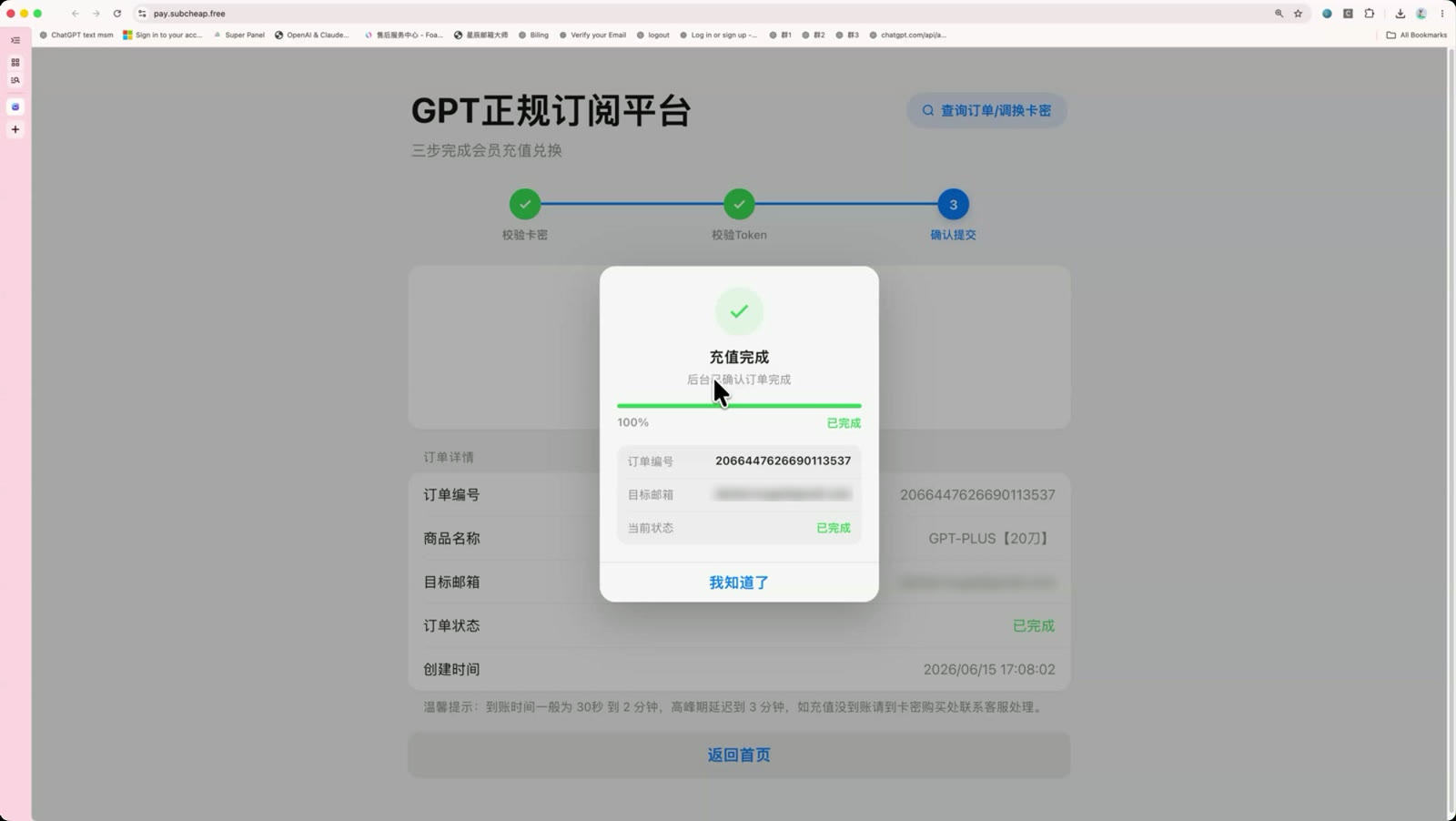Open the Sign in to your acc... bookmark
The width and height of the screenshot is (1456, 821).
[163, 35]
